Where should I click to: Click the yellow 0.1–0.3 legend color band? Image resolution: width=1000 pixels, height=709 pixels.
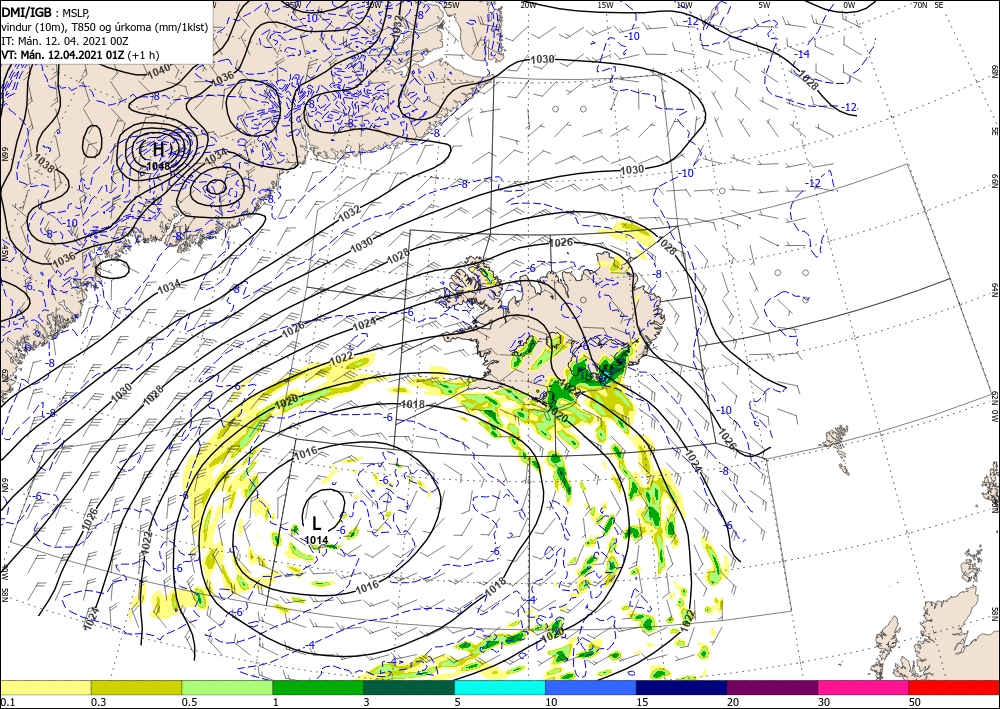point(45,687)
